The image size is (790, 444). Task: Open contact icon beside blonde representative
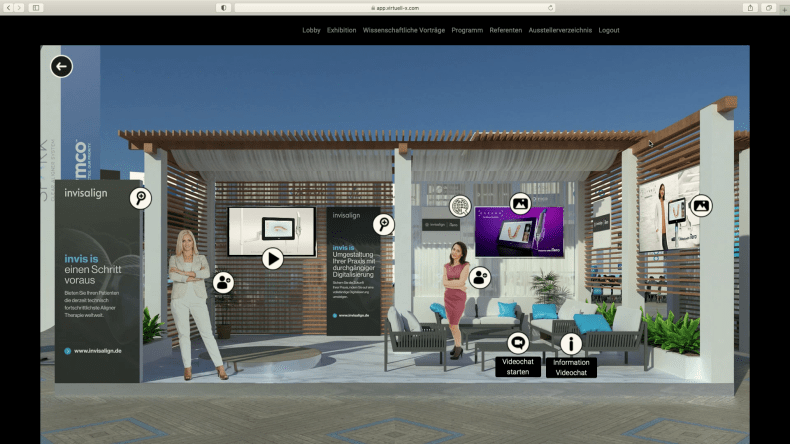click(x=223, y=283)
